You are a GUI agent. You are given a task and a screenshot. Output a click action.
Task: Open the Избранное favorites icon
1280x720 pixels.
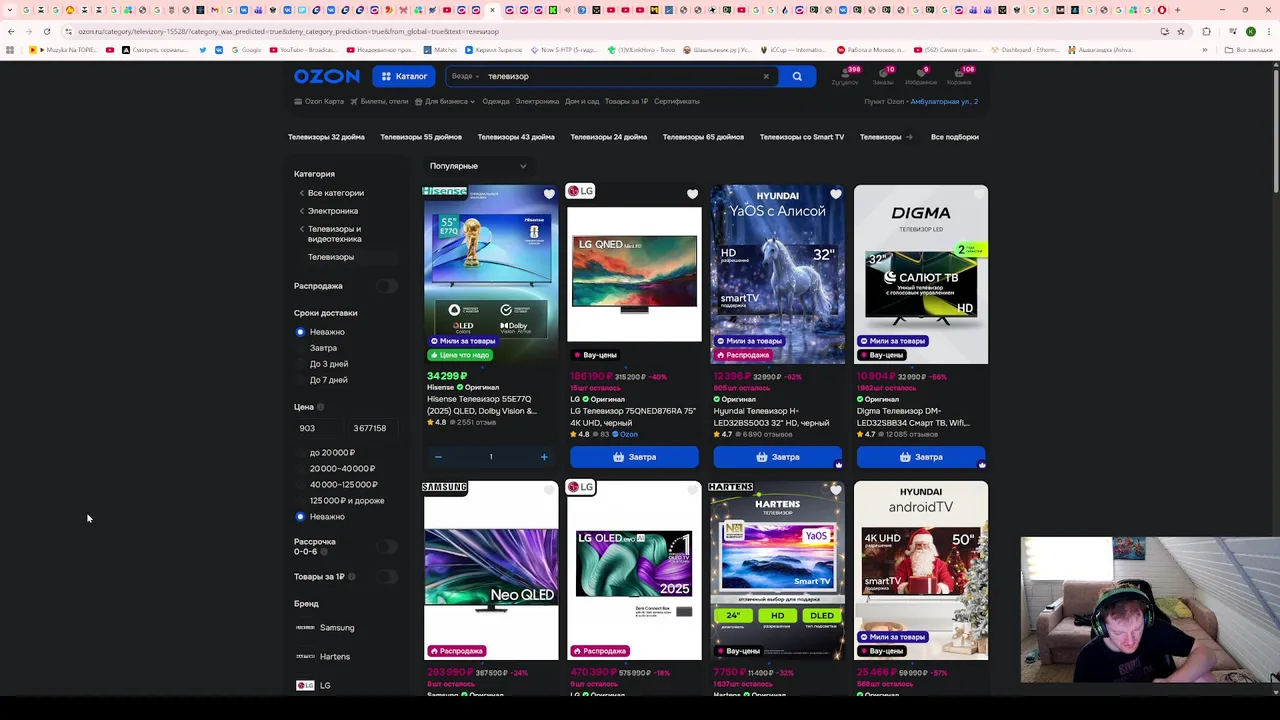(x=921, y=76)
